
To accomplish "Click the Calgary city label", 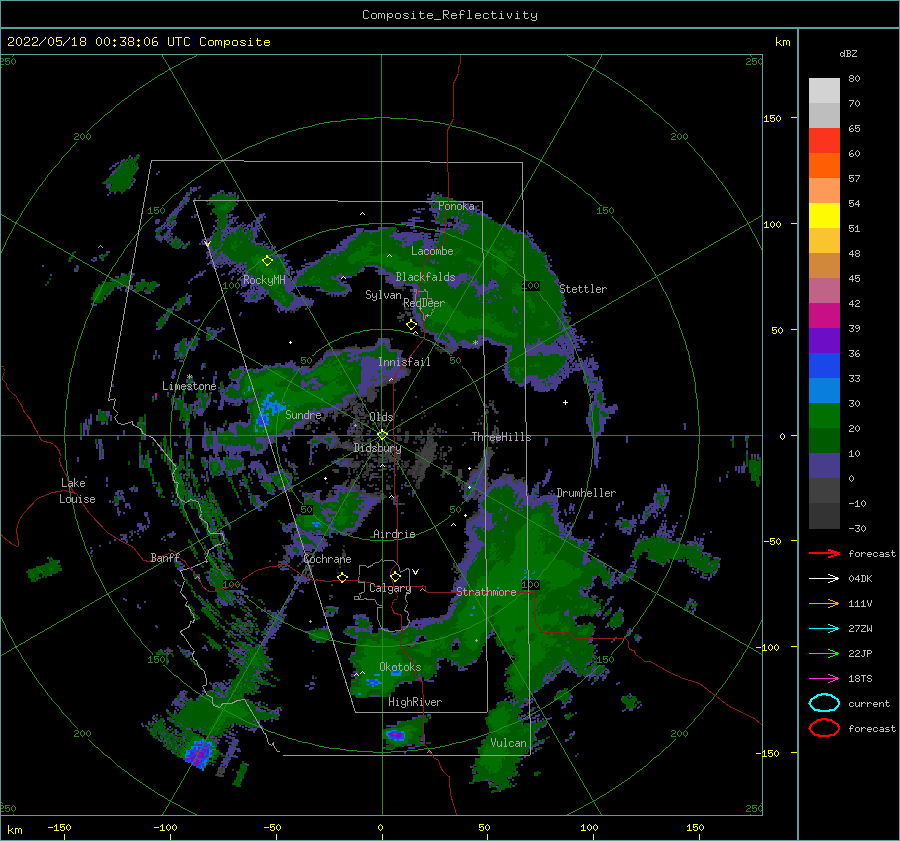I will pos(390,588).
